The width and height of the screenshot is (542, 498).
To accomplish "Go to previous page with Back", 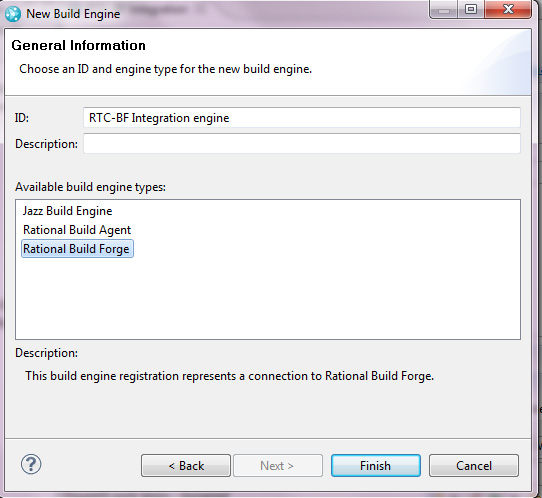I will (x=186, y=466).
